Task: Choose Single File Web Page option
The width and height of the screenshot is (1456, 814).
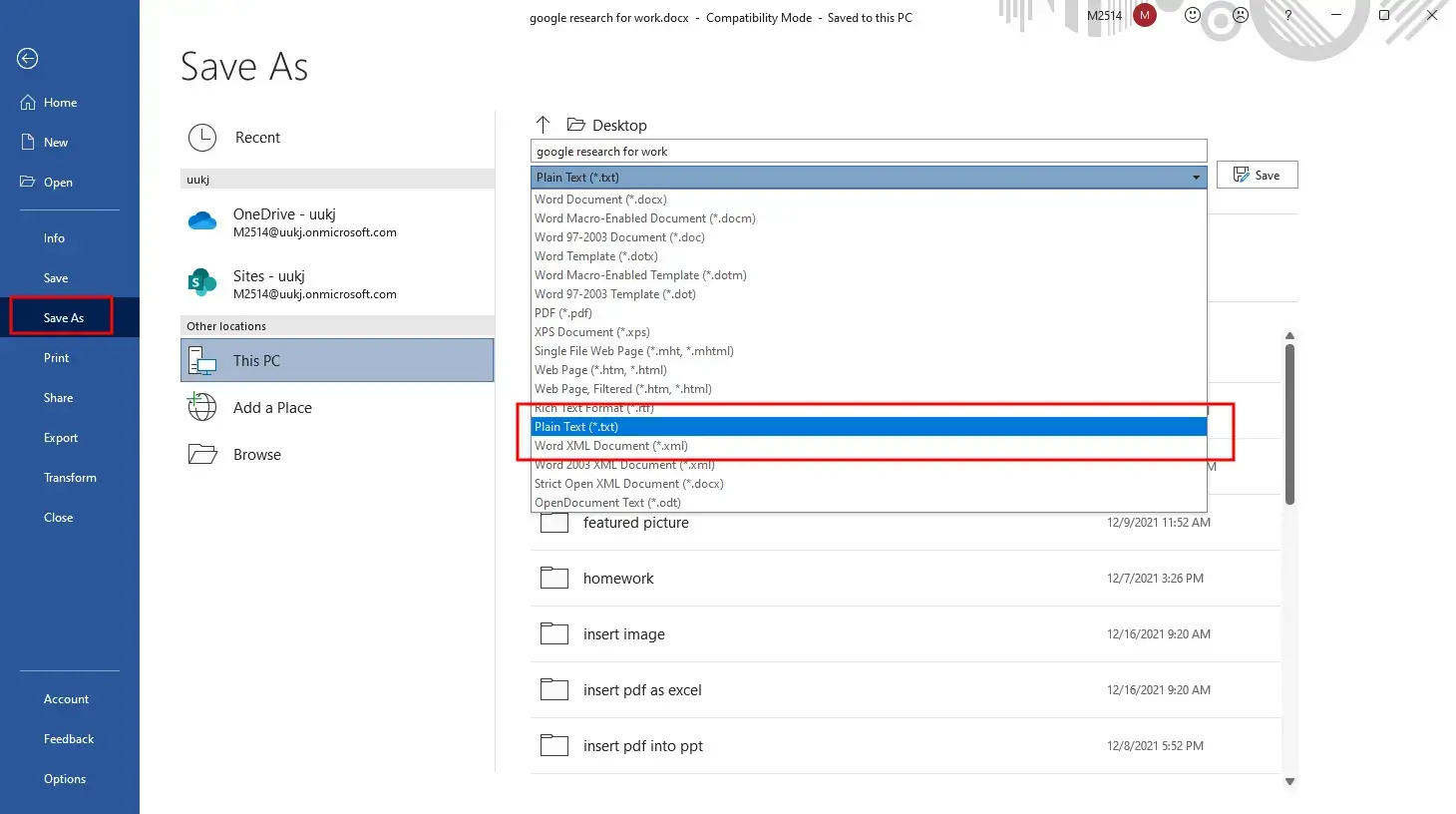Action: click(869, 351)
